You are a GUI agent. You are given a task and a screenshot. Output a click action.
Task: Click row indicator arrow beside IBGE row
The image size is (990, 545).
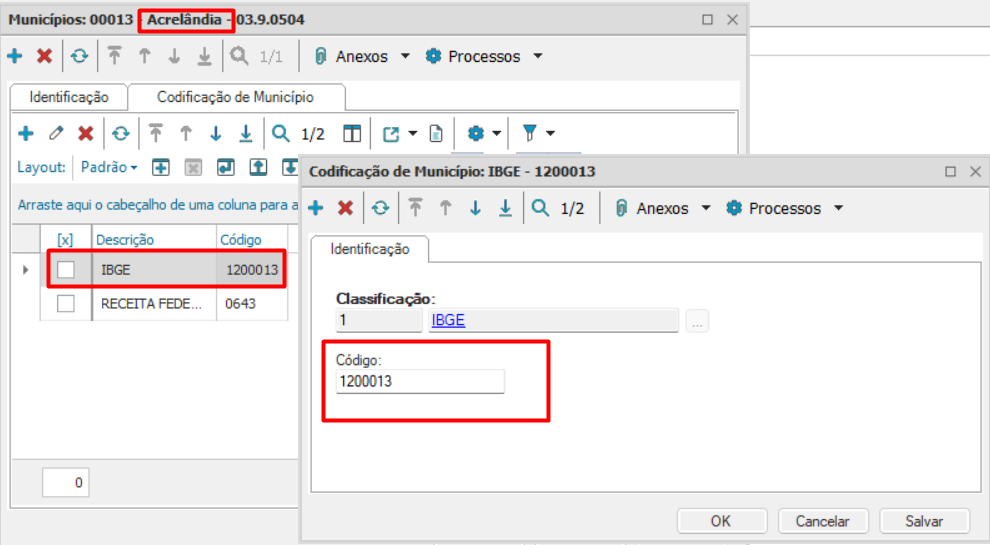click(25, 270)
